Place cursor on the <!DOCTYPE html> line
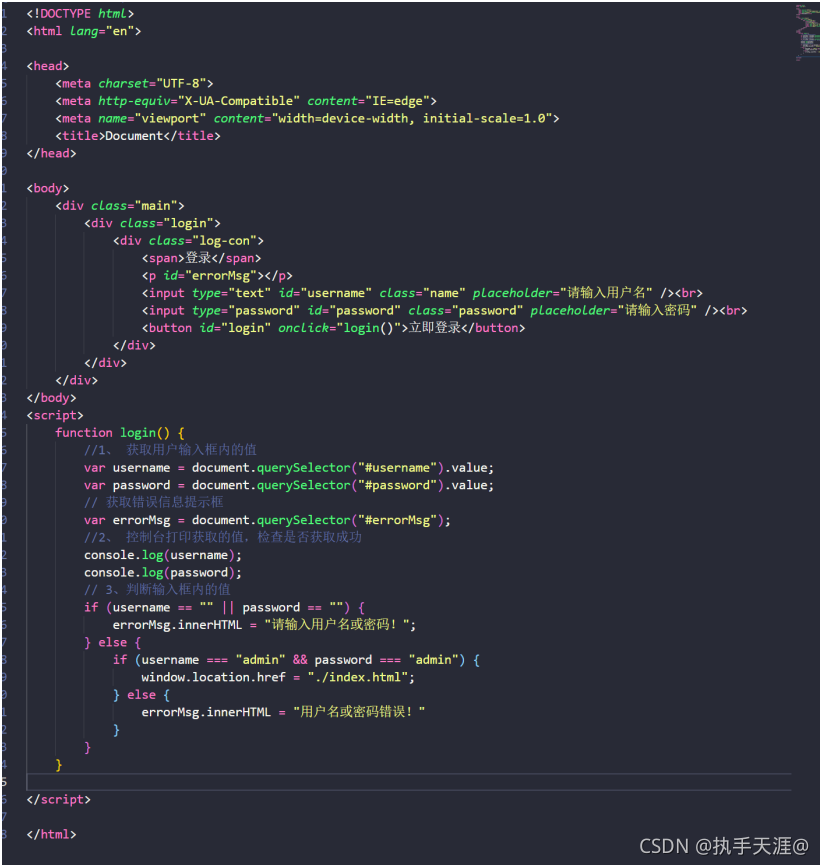The height and width of the screenshot is (865, 825). click(80, 13)
